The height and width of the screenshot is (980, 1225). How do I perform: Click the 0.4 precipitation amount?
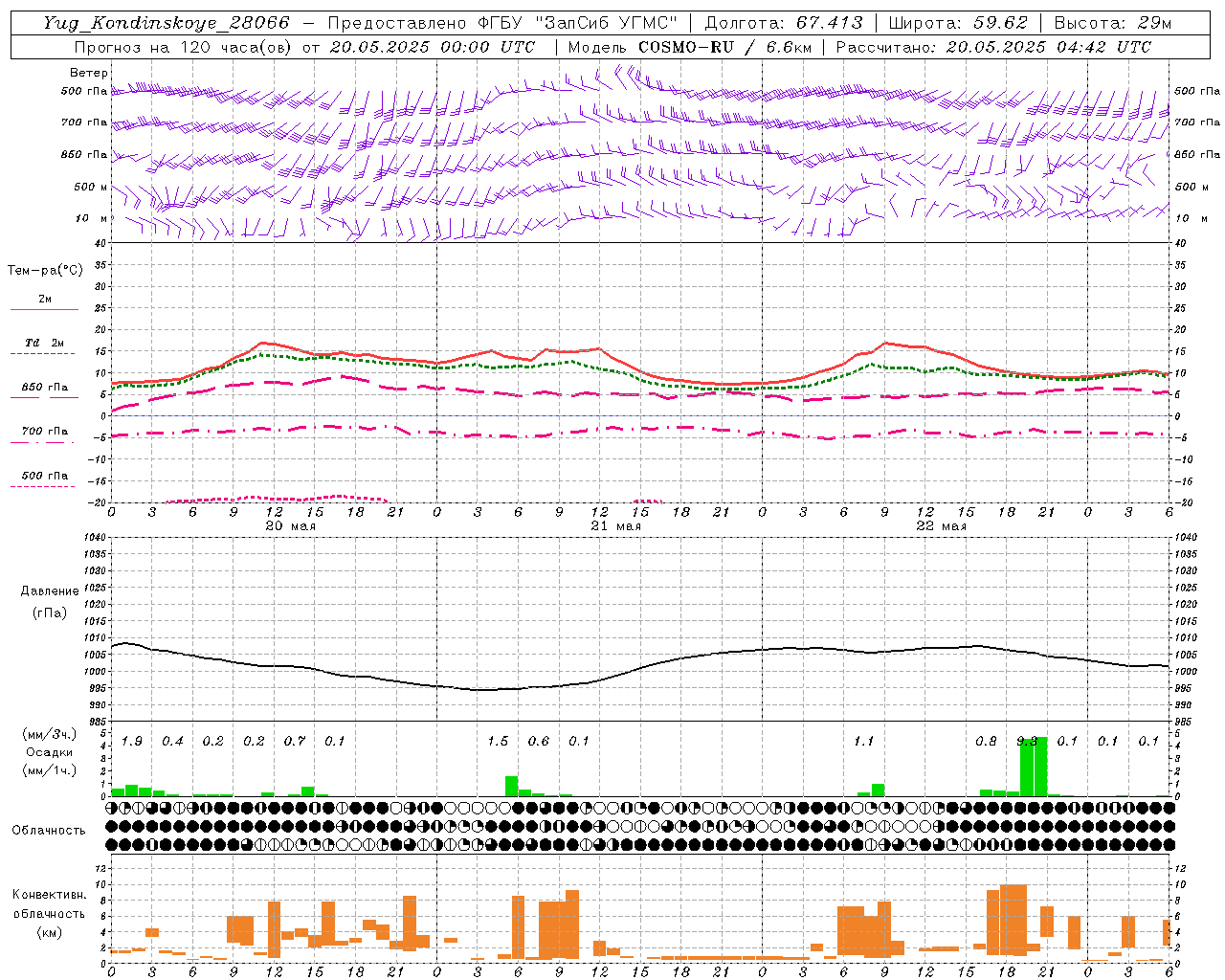point(172,741)
